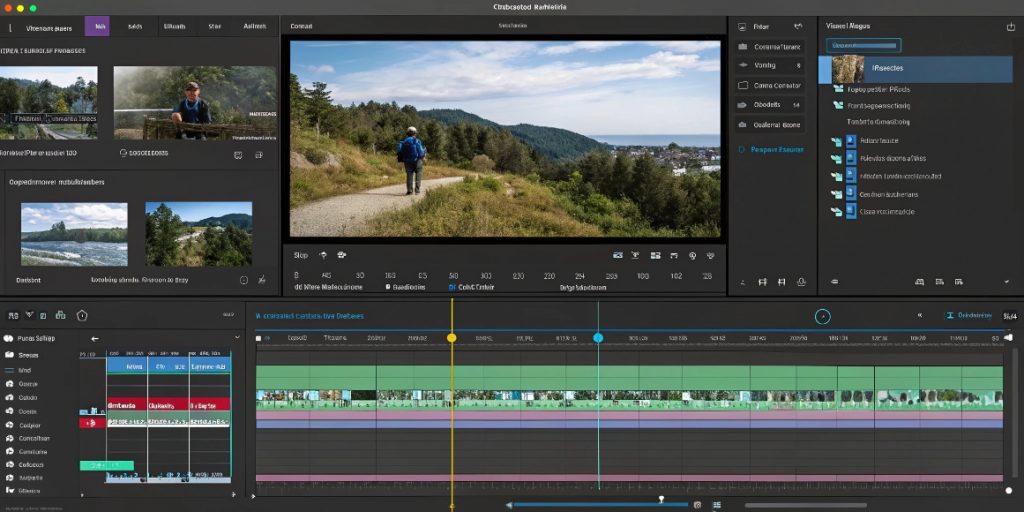Click circle icon under lower thumbnails row
Screen dimensions: 1024x512
[244, 280]
